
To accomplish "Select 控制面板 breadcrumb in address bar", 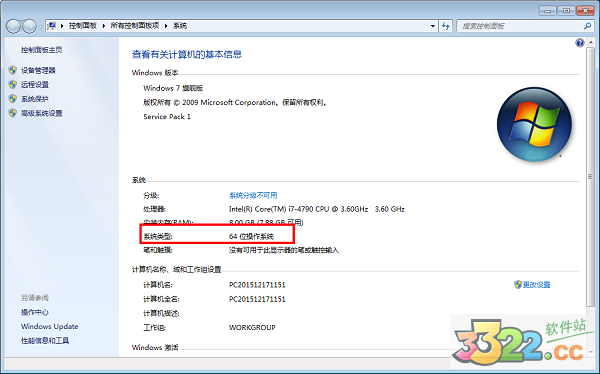I will 82,26.
